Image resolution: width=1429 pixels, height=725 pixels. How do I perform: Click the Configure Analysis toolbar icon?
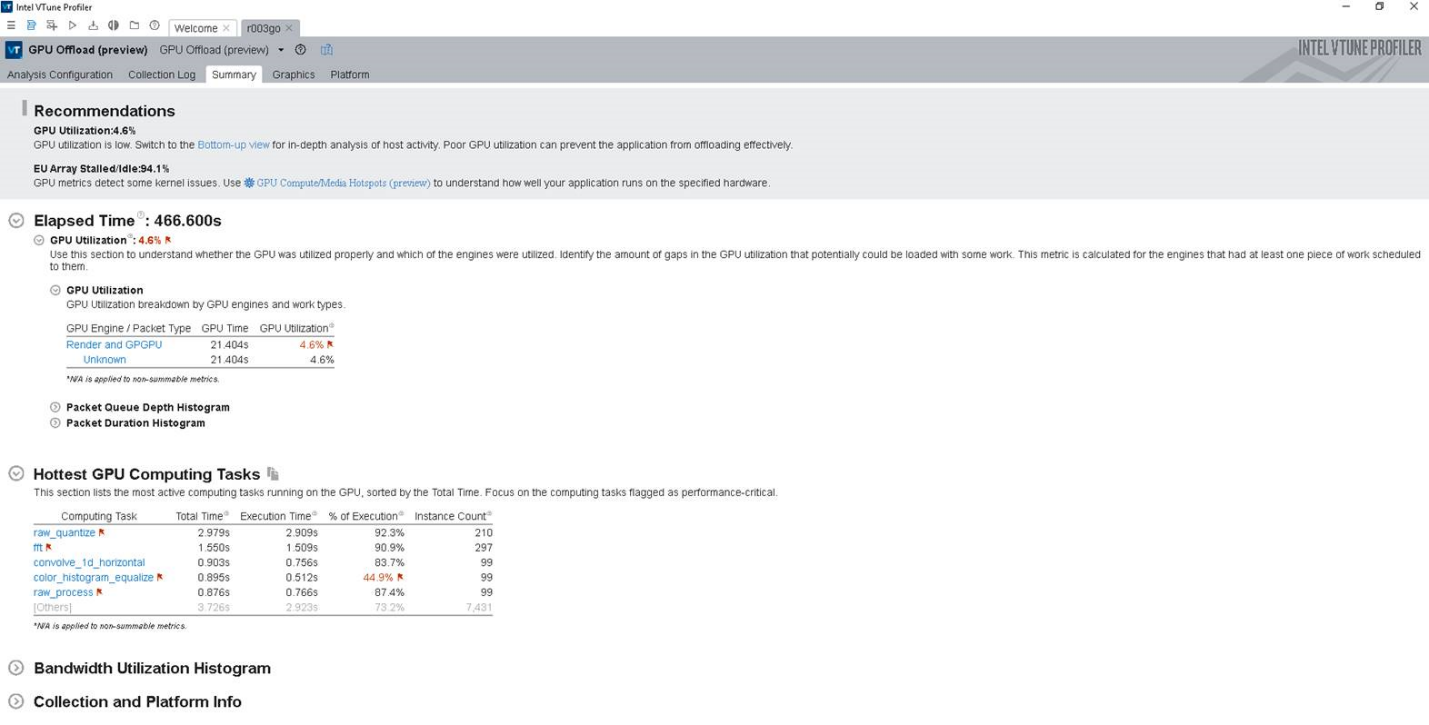point(52,26)
